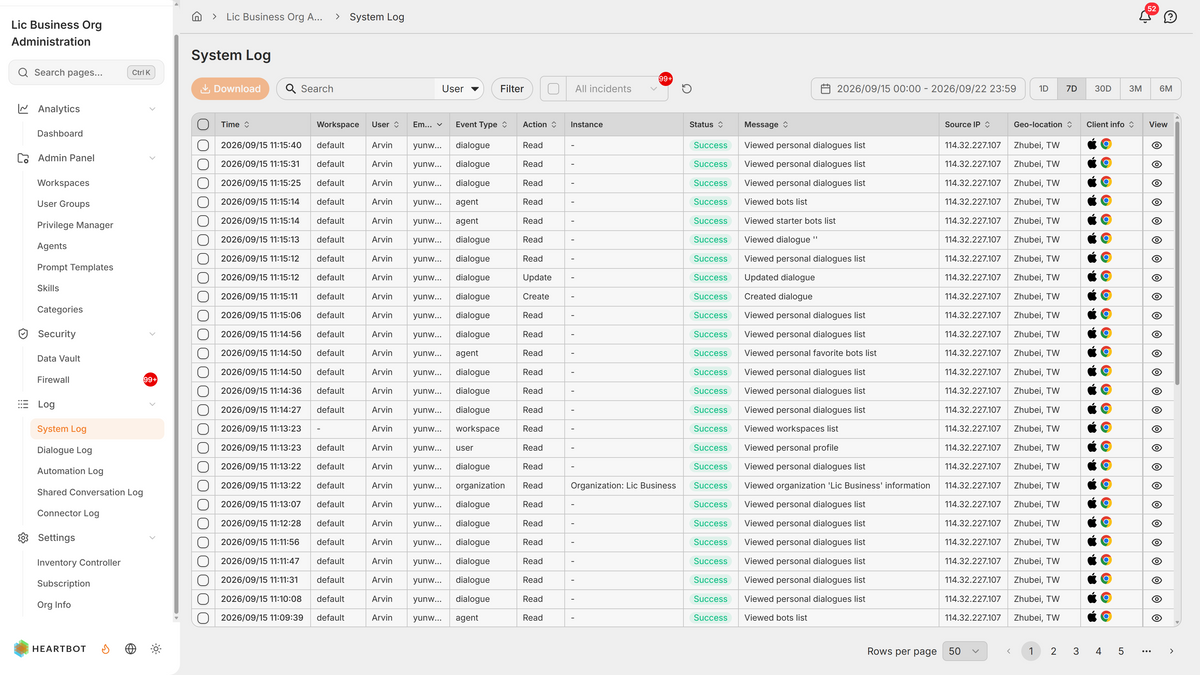The image size is (1200, 675).
Task: Click the refresh icon next to incidents
Action: pos(687,89)
